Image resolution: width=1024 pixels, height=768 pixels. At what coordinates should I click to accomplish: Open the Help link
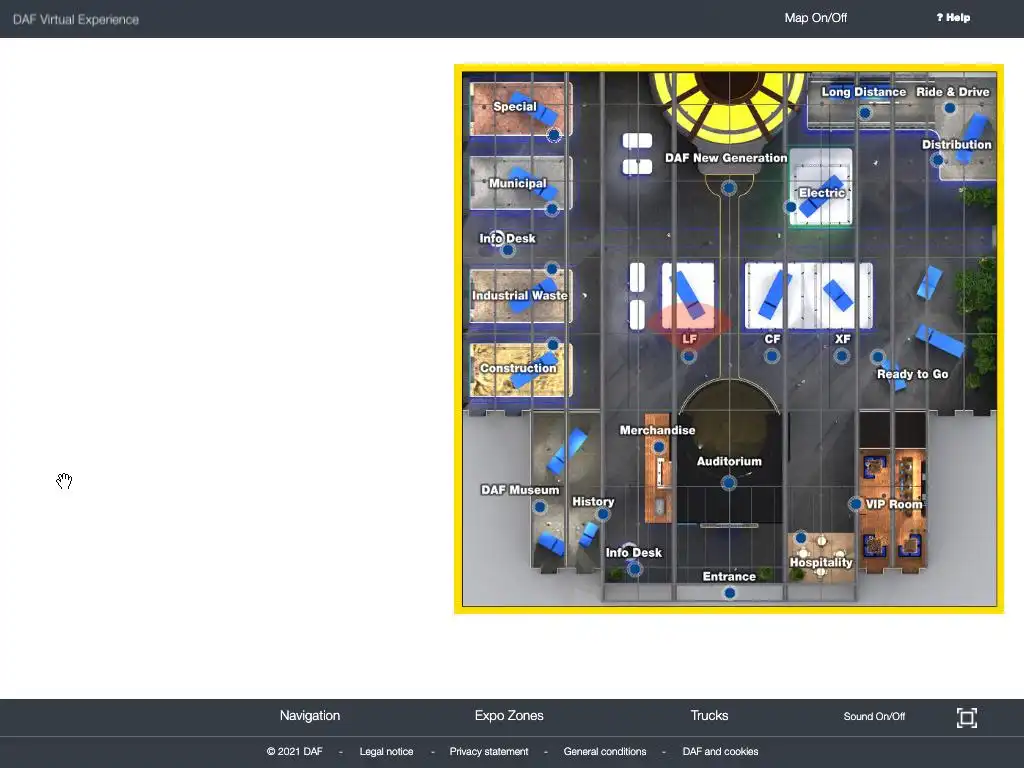click(x=953, y=18)
